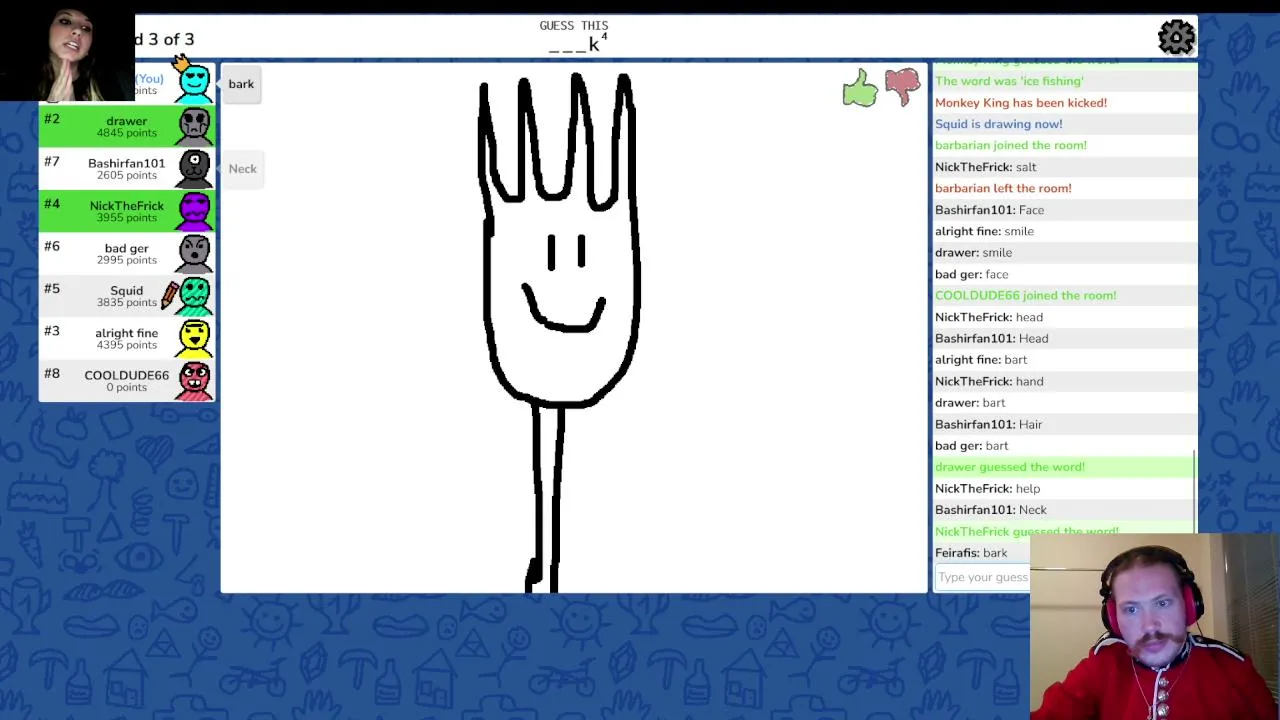The width and height of the screenshot is (1280, 720).
Task: Click the gray avatar of player drawer
Action: coord(194,126)
